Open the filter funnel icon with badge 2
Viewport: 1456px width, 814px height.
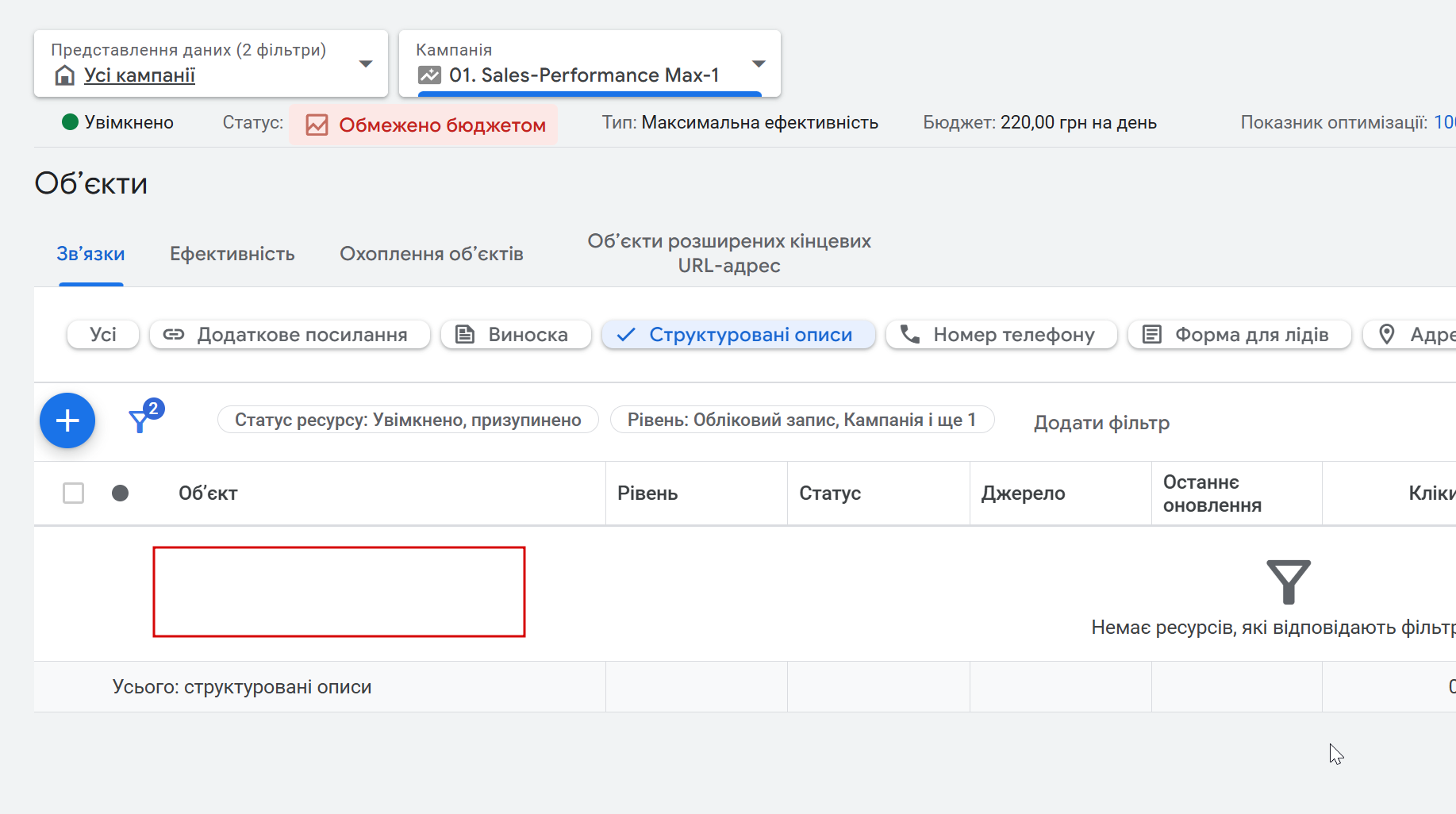point(140,420)
